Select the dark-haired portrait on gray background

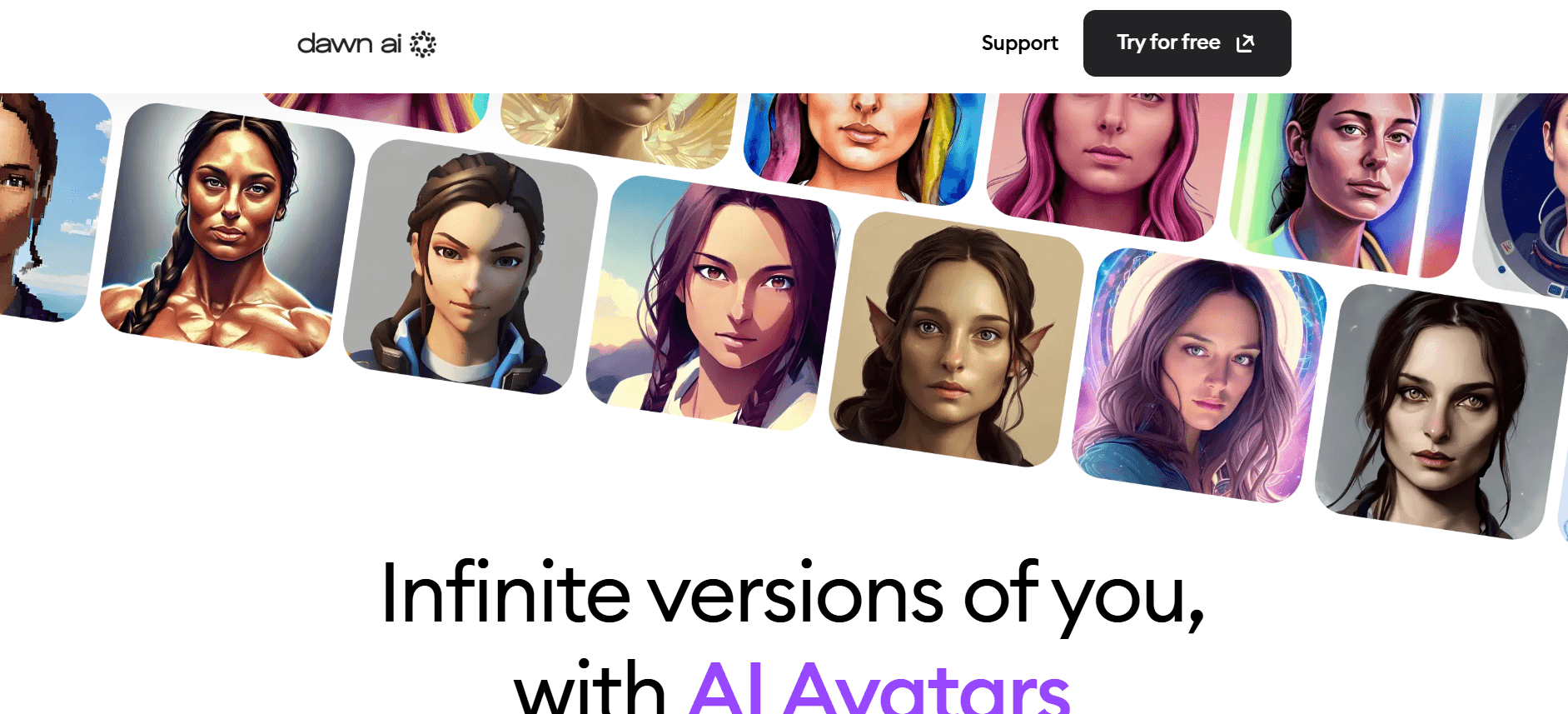[1442, 412]
